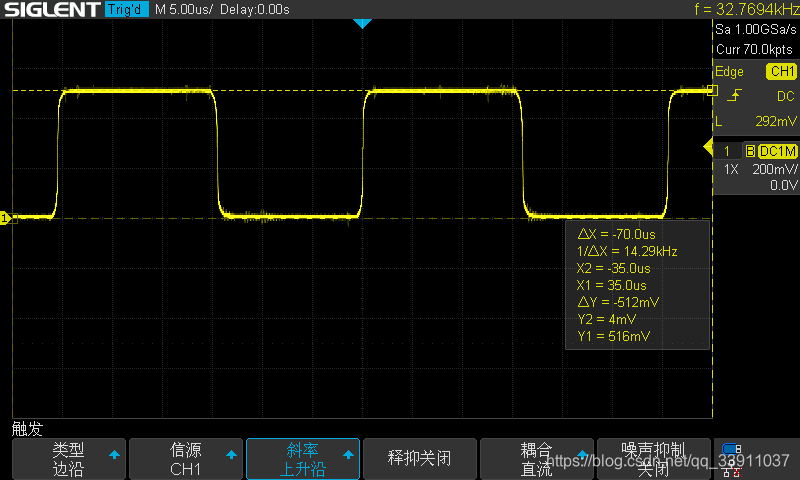This screenshot has height=480, width=800.
Task: Toggle the 释抑关闭 holdoff button
Action: click(420, 459)
